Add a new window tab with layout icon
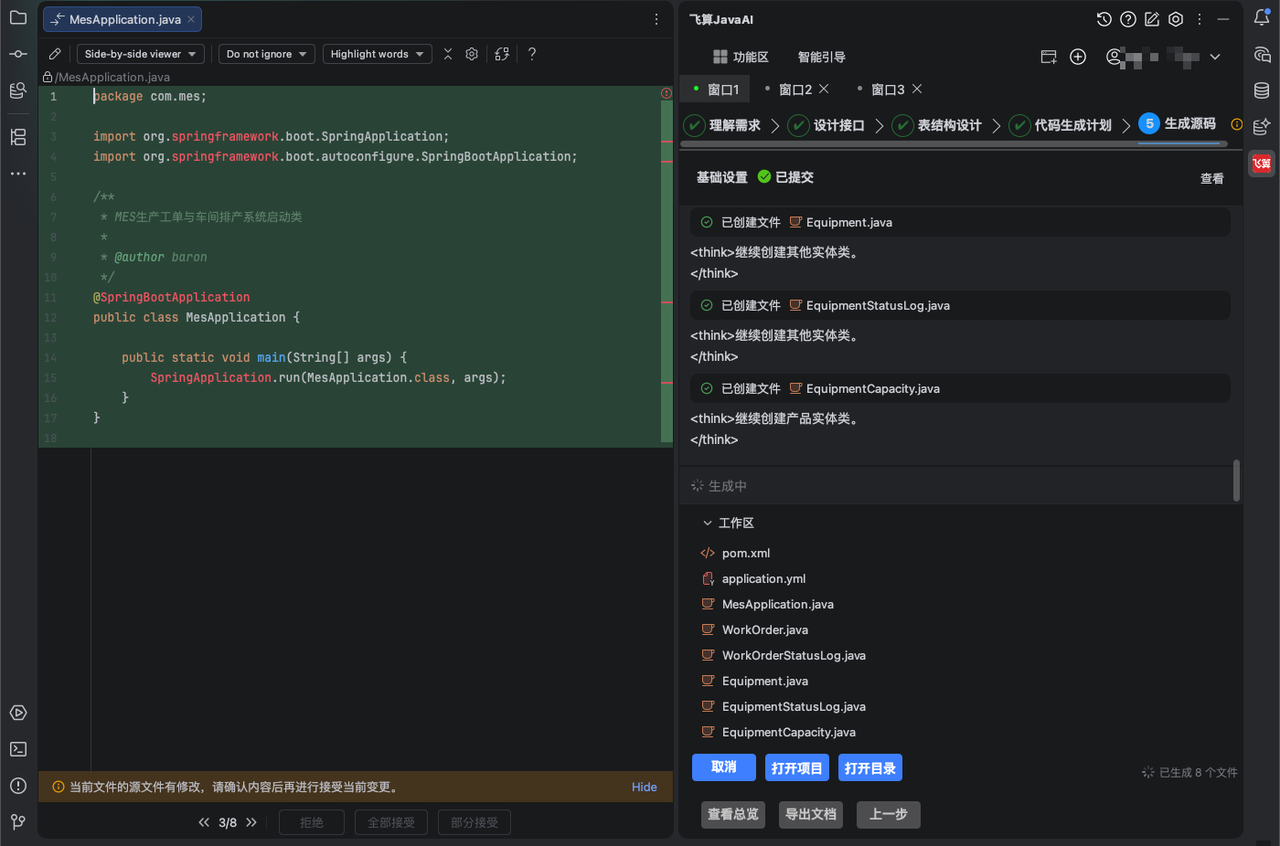The height and width of the screenshot is (846, 1280). point(1049,57)
